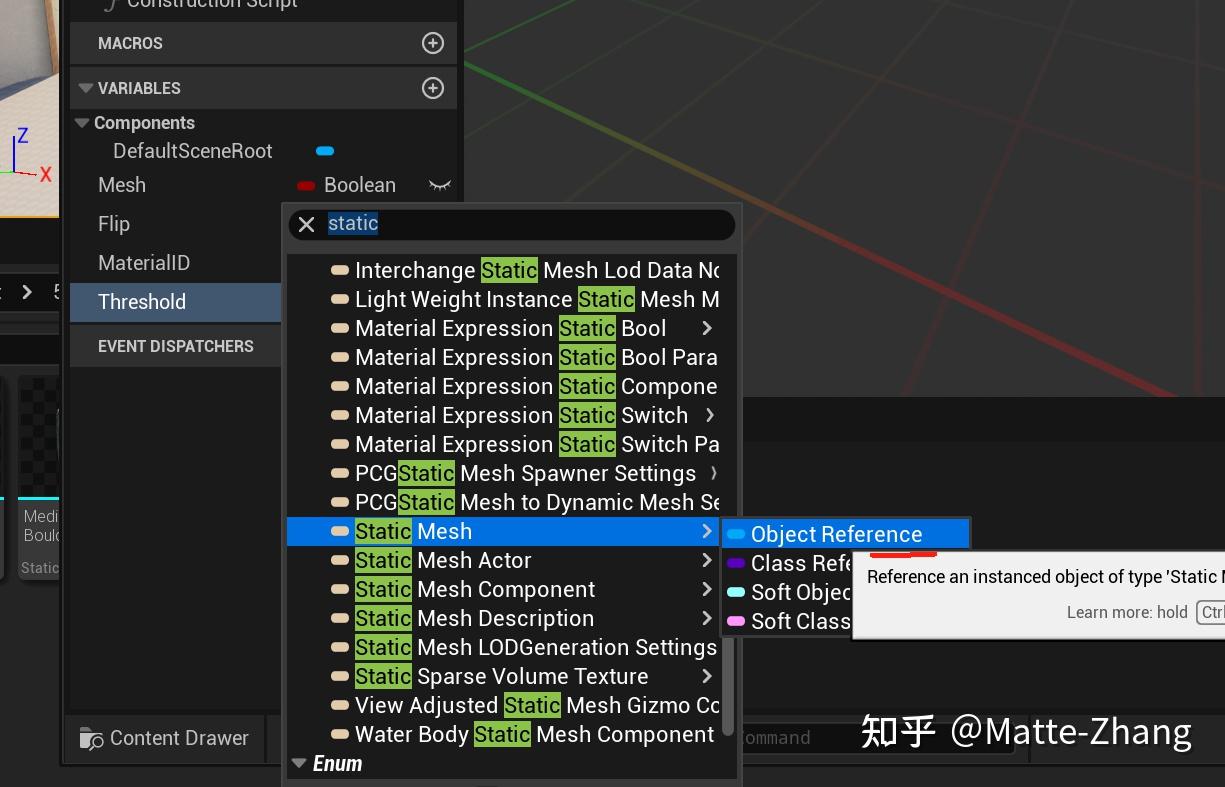Open the Static Sparse Volume Texture submenu
Screen dimensions: 1225x787
[x=707, y=676]
